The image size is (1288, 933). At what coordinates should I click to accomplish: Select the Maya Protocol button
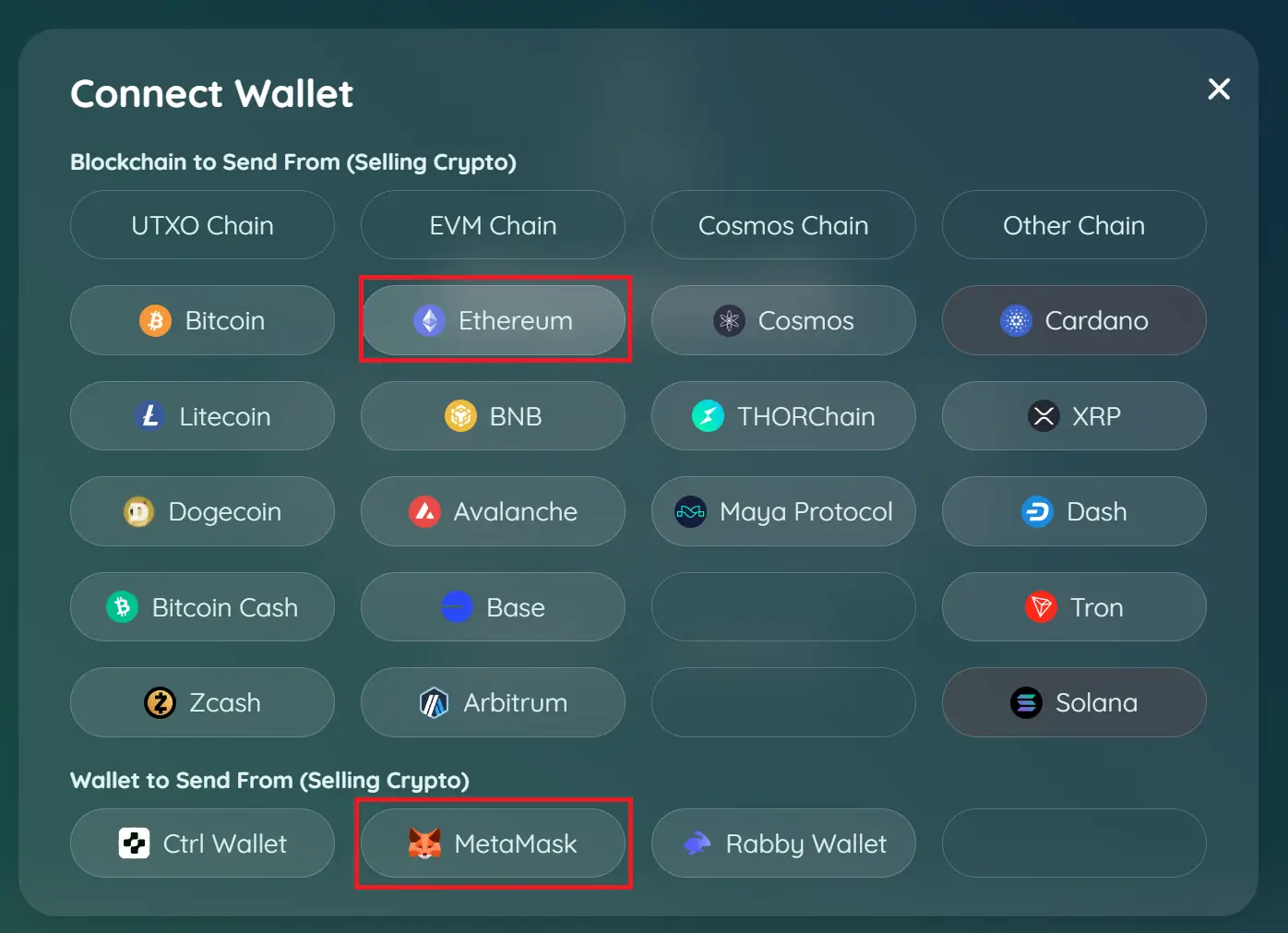click(783, 511)
